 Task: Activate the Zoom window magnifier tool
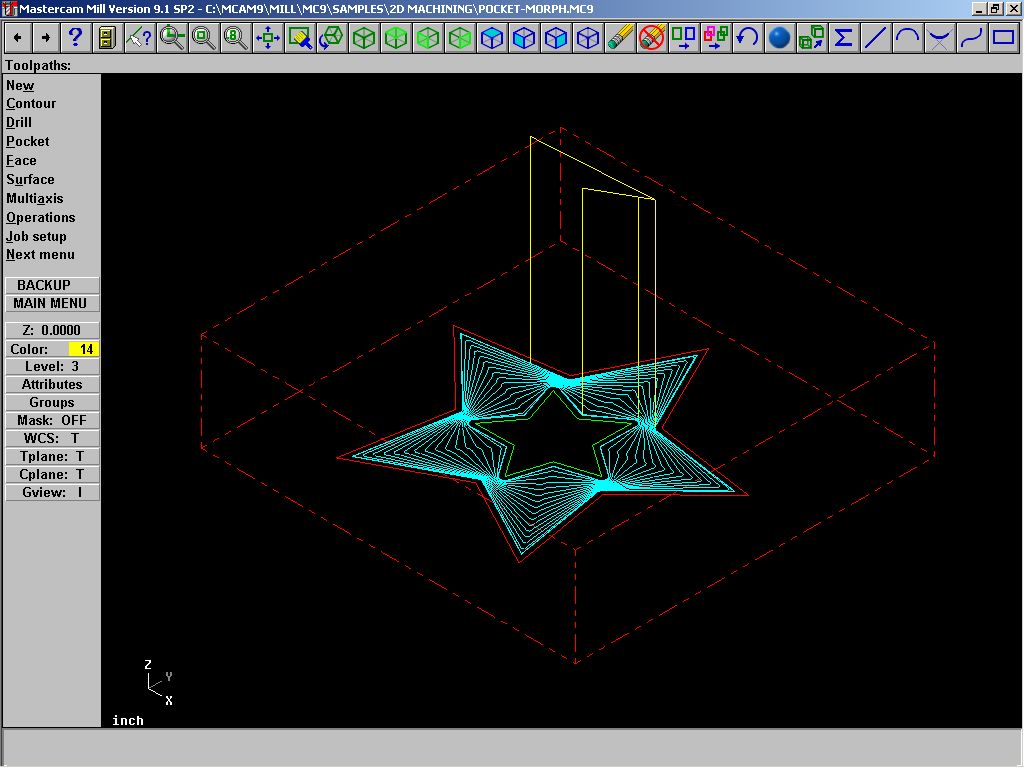[x=172, y=38]
